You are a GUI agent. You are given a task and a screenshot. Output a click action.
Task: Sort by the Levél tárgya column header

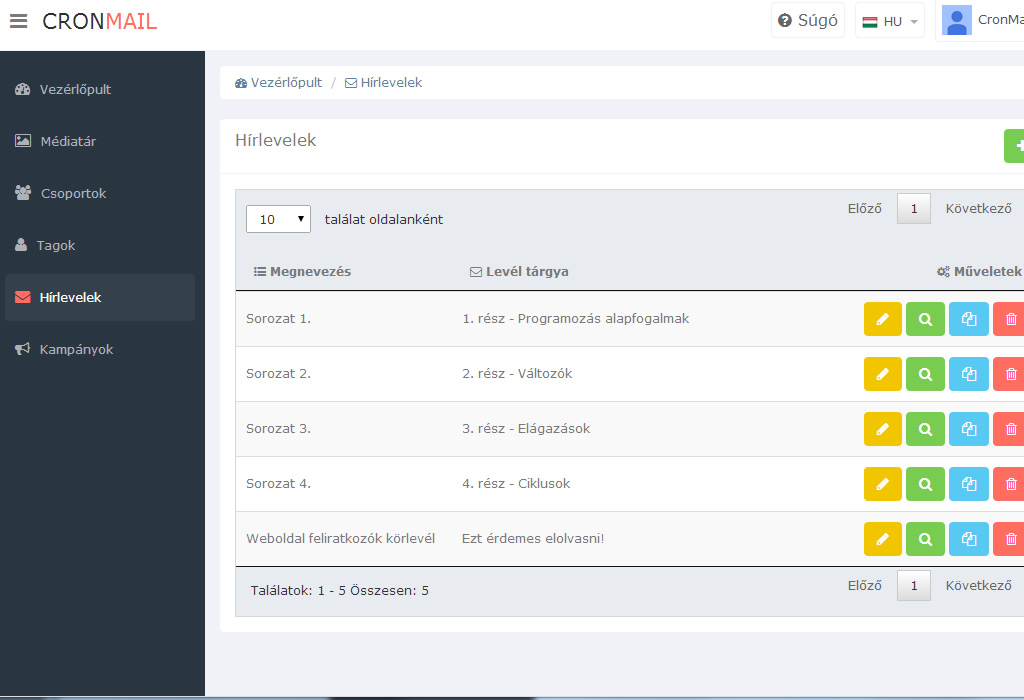point(519,272)
